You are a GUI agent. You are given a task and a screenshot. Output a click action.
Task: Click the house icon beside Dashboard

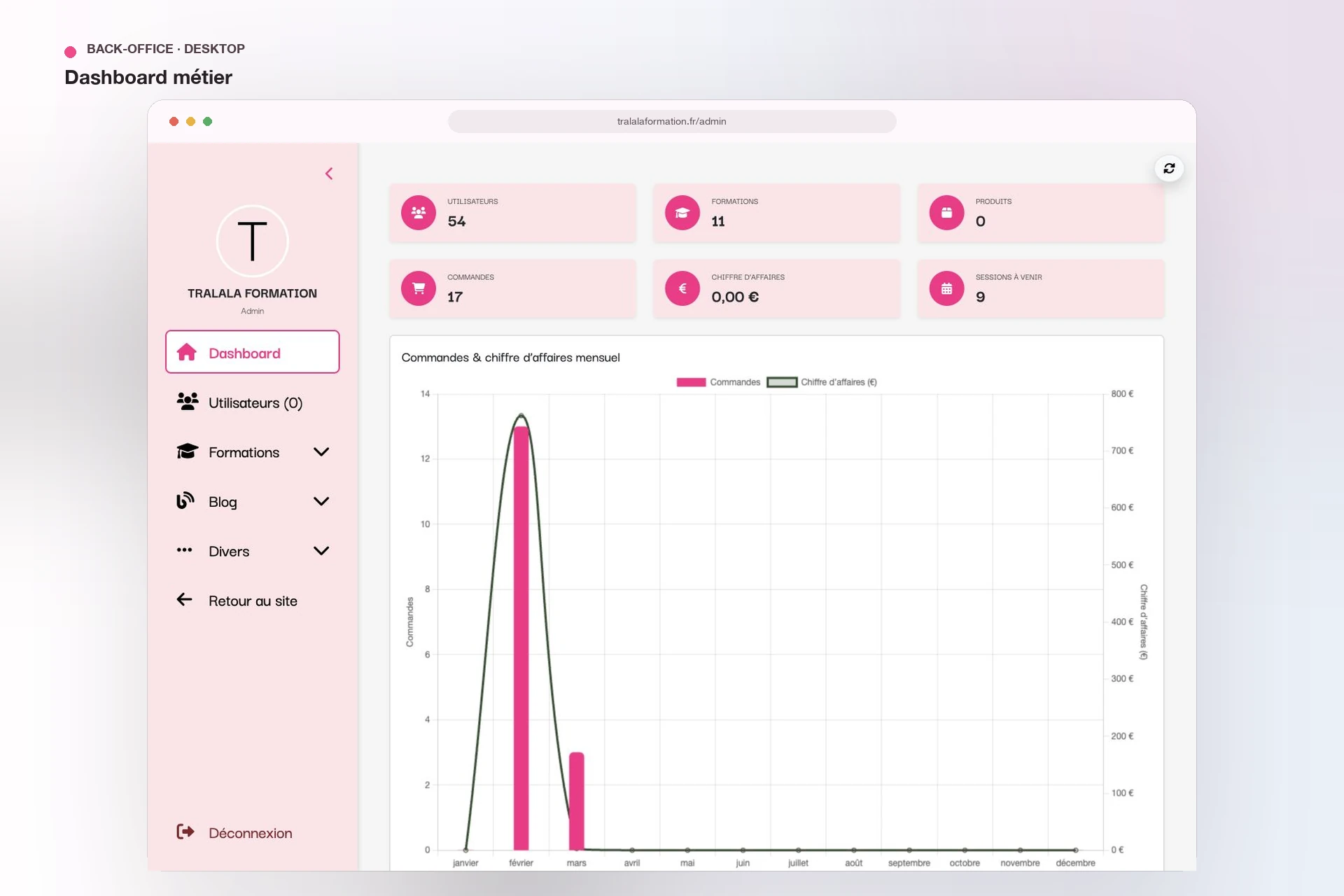pos(187,352)
